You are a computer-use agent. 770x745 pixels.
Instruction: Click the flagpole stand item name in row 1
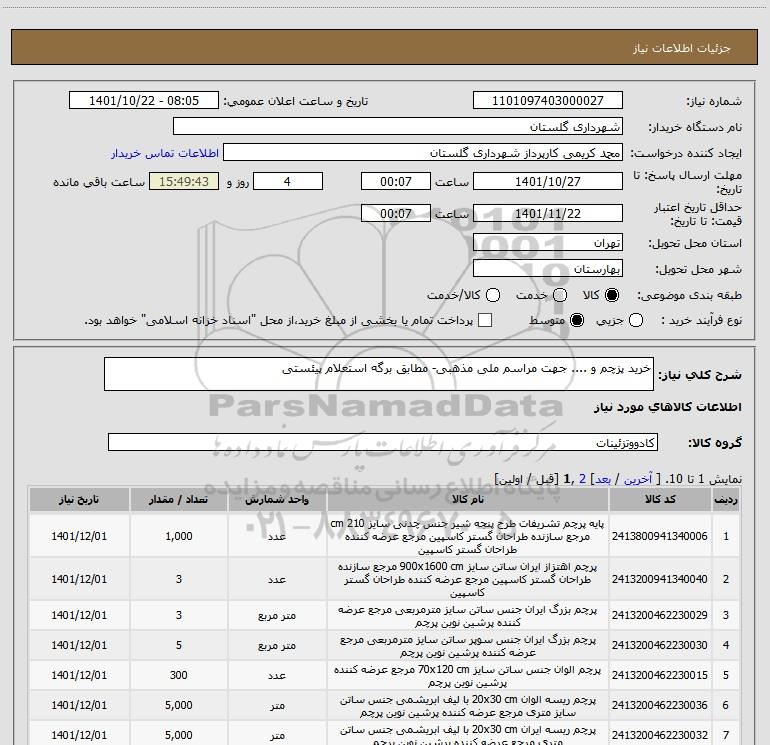click(468, 536)
